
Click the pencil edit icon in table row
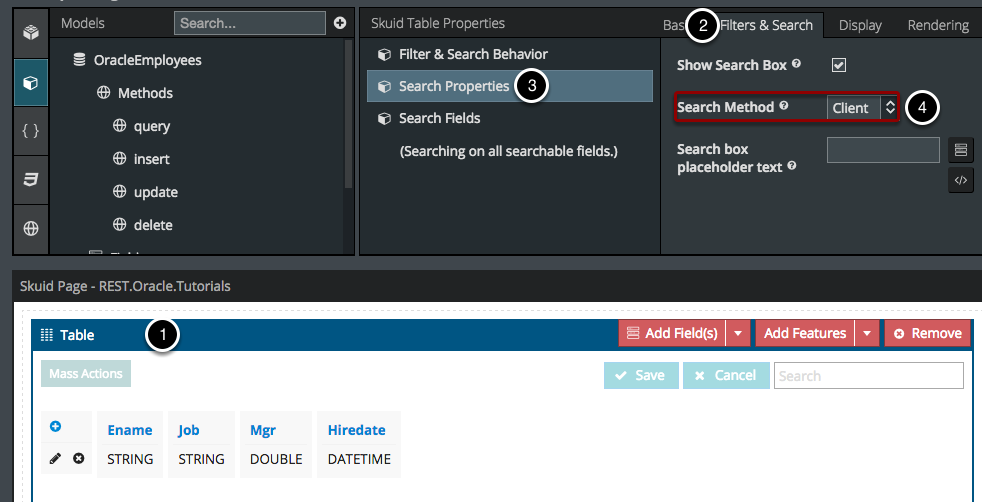tap(55, 459)
